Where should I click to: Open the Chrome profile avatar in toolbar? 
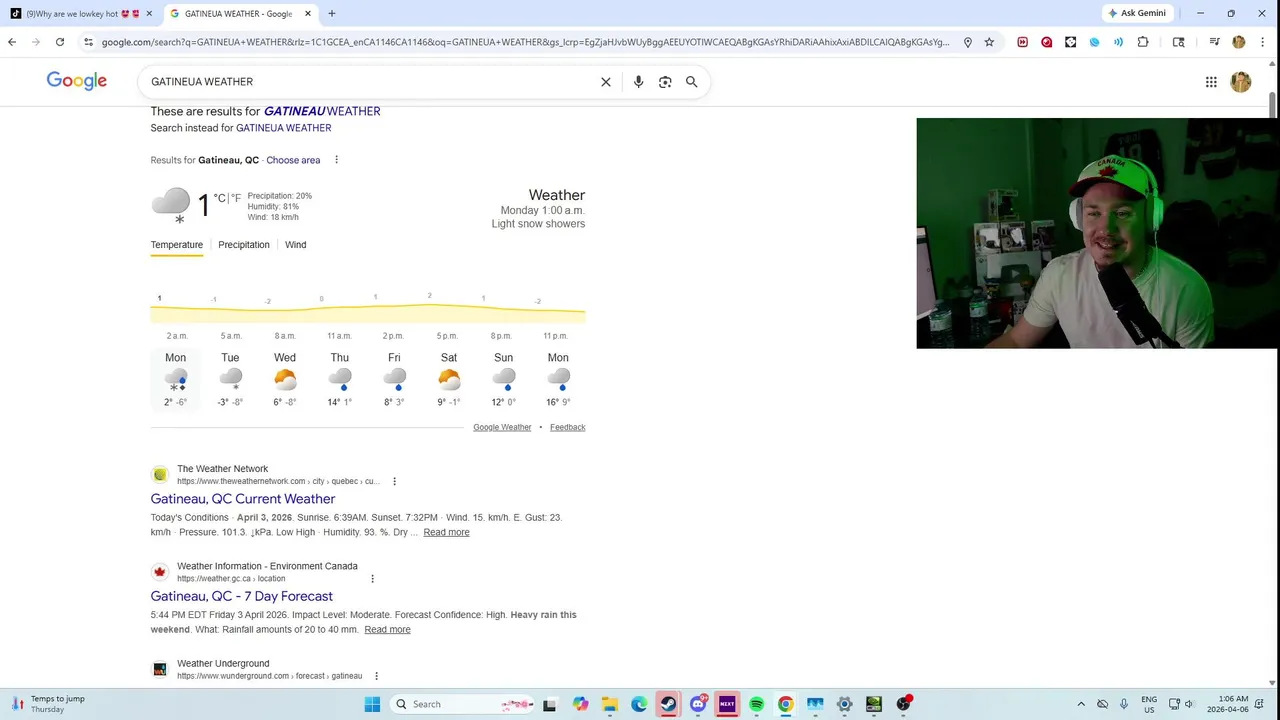1239,42
